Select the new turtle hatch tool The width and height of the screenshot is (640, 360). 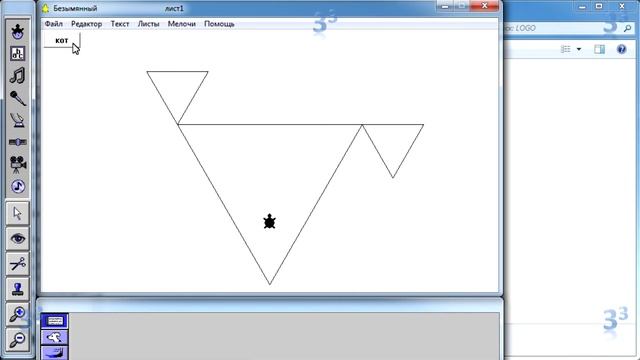coord(18,31)
